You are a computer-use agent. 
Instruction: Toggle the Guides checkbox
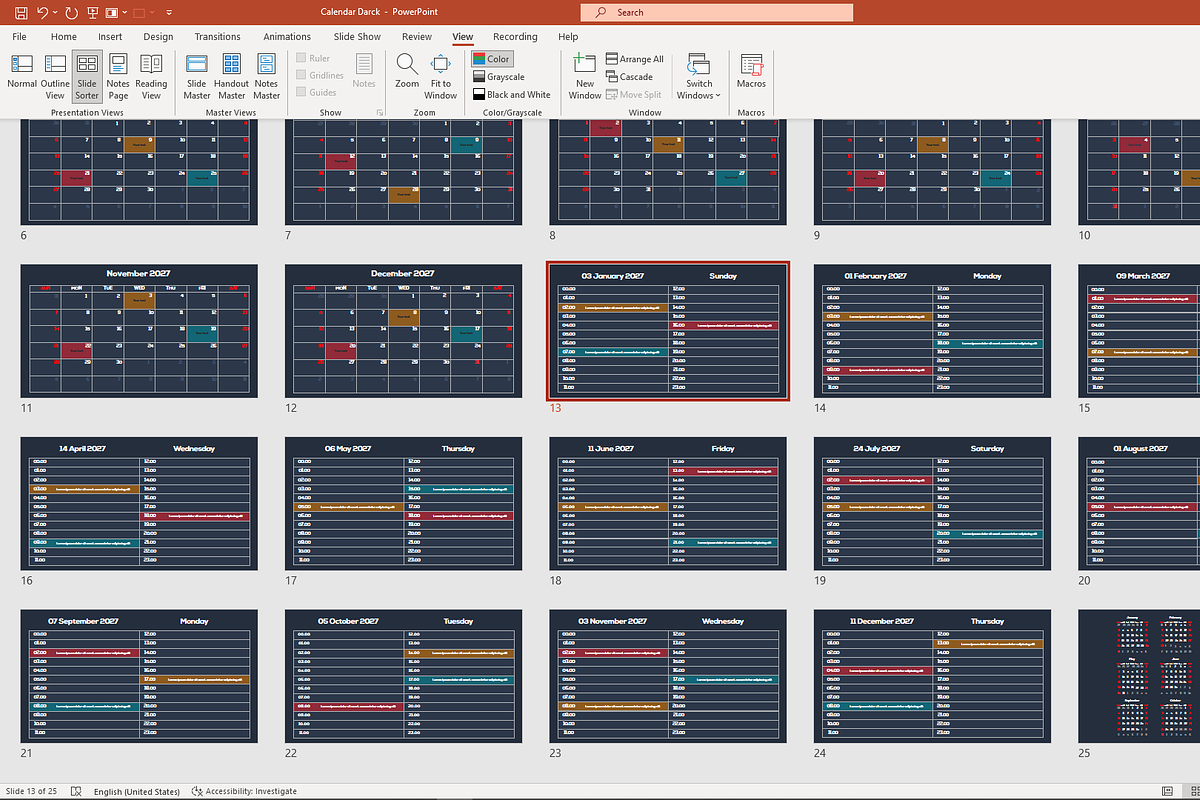302,92
